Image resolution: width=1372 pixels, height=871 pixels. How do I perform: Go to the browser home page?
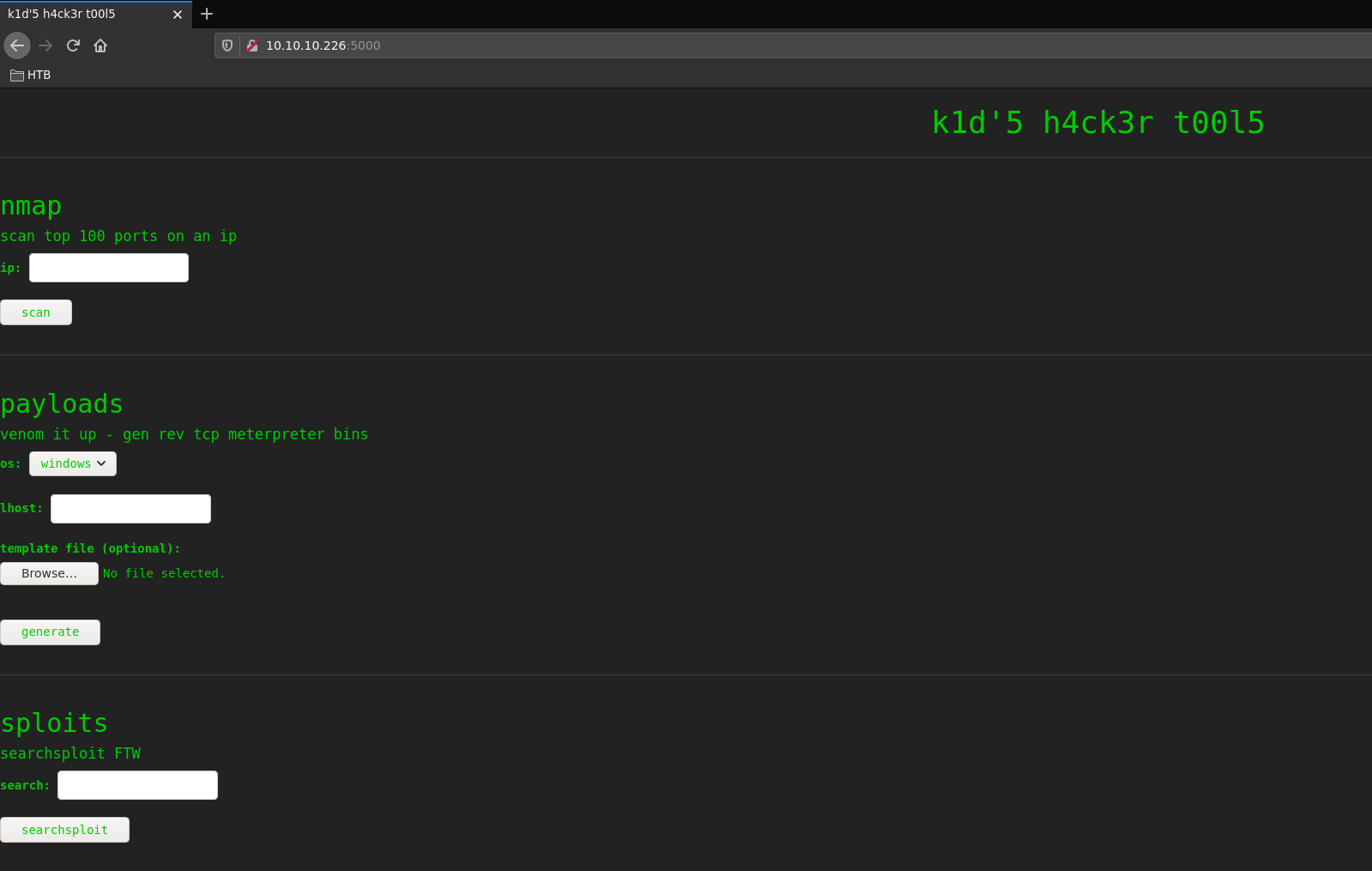pyautogui.click(x=100, y=45)
